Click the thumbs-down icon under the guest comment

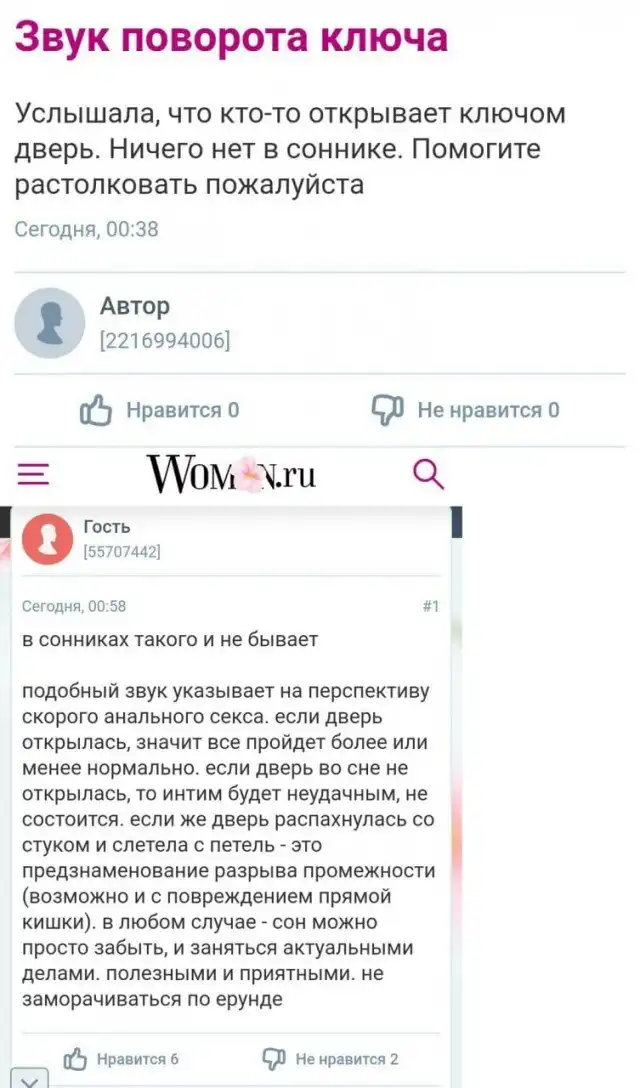coord(273,1059)
